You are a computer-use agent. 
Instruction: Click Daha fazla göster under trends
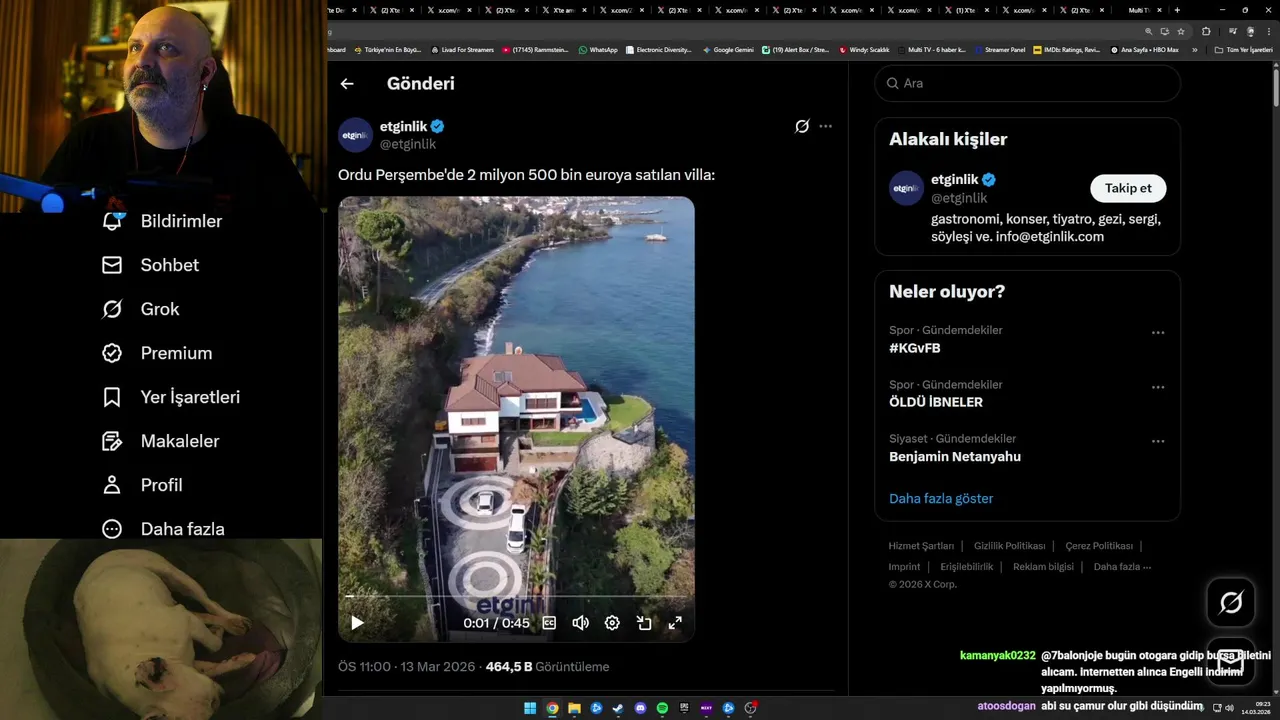941,498
